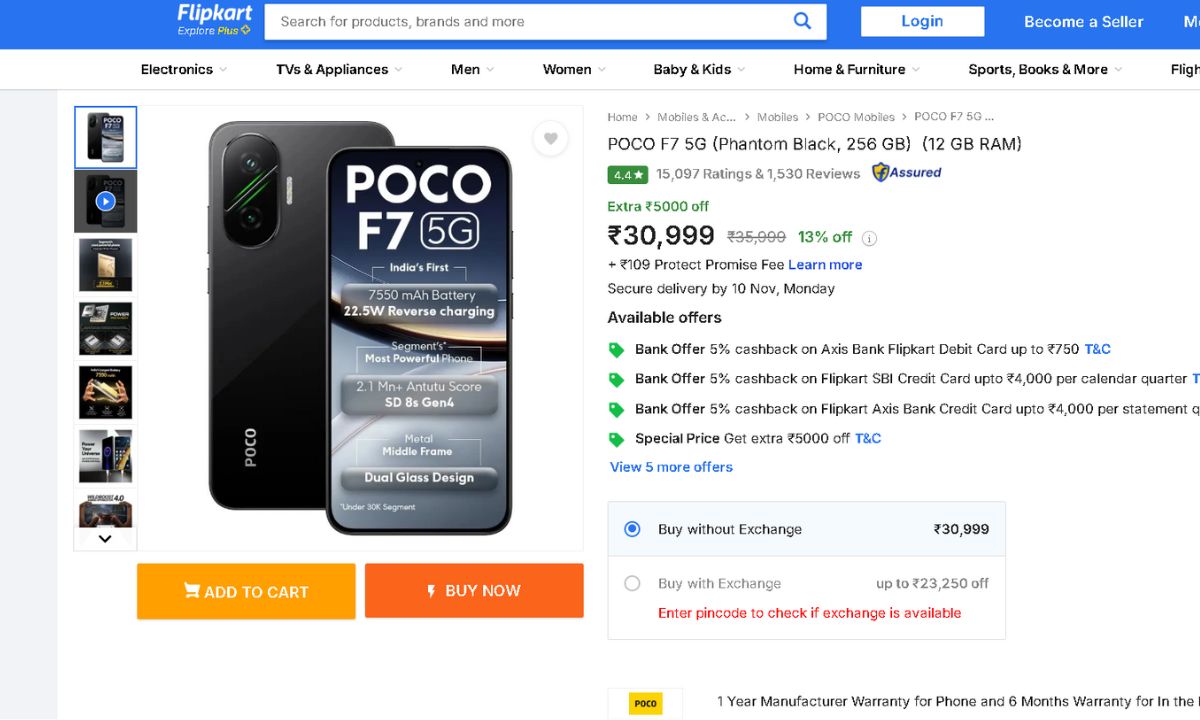
Task: Expand the TVs & Appliances menu
Action: (339, 69)
